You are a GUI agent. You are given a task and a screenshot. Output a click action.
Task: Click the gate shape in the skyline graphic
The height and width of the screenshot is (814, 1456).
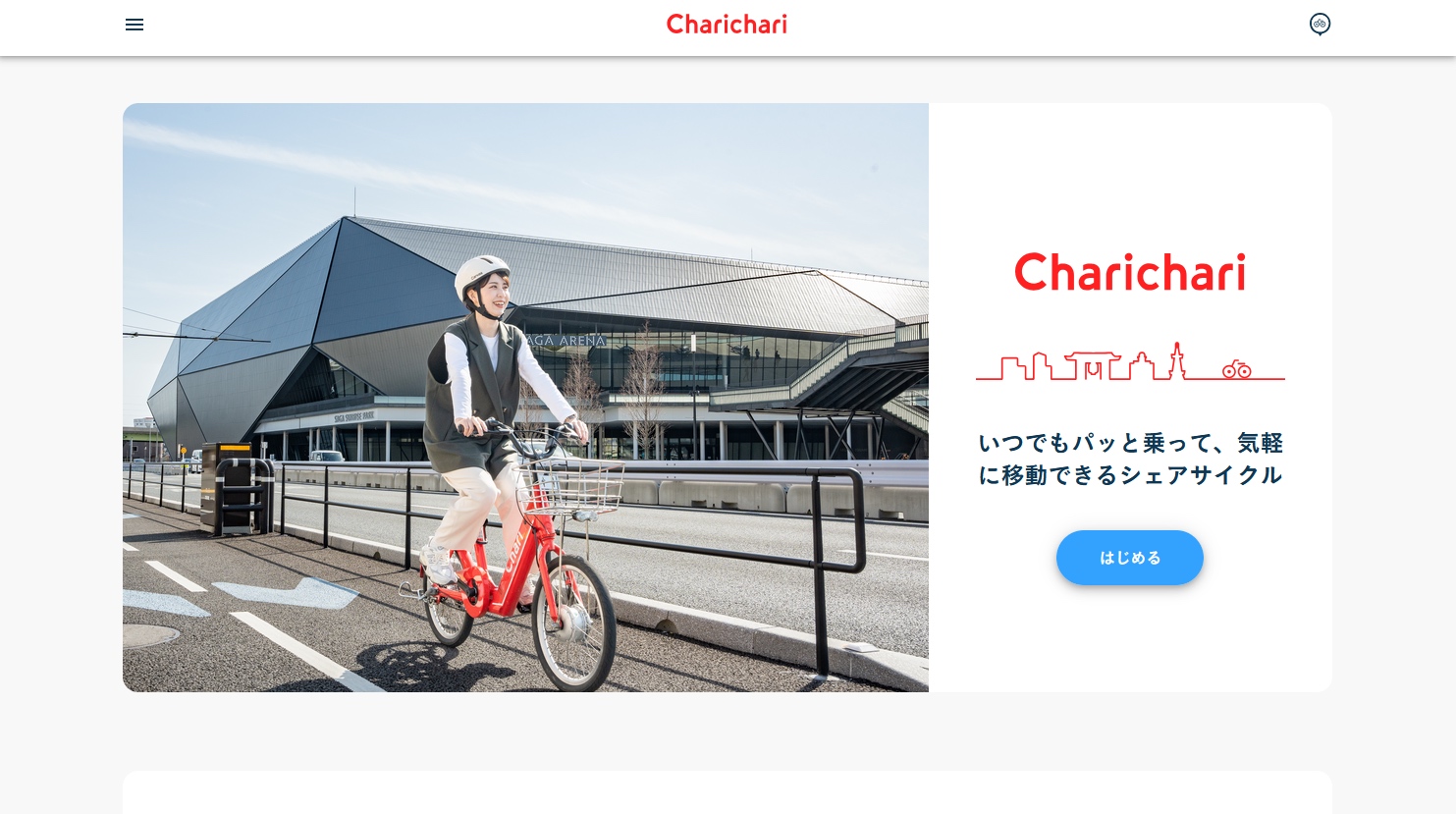tap(1092, 364)
